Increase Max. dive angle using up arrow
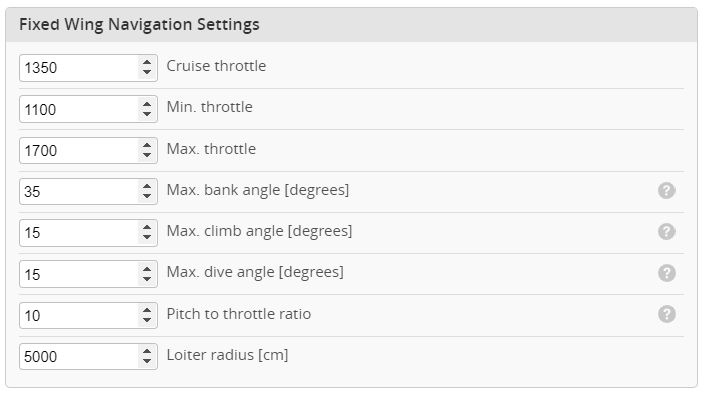 (x=147, y=269)
